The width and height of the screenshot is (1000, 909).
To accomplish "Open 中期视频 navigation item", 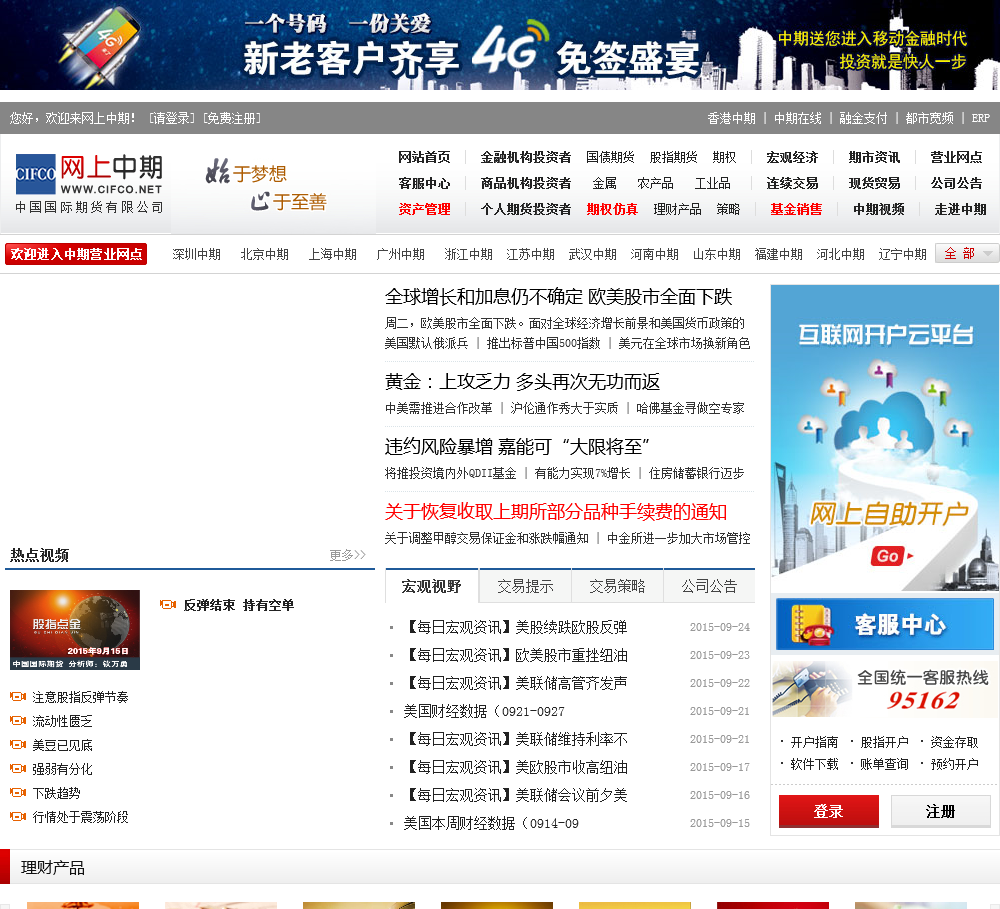I will [879, 209].
